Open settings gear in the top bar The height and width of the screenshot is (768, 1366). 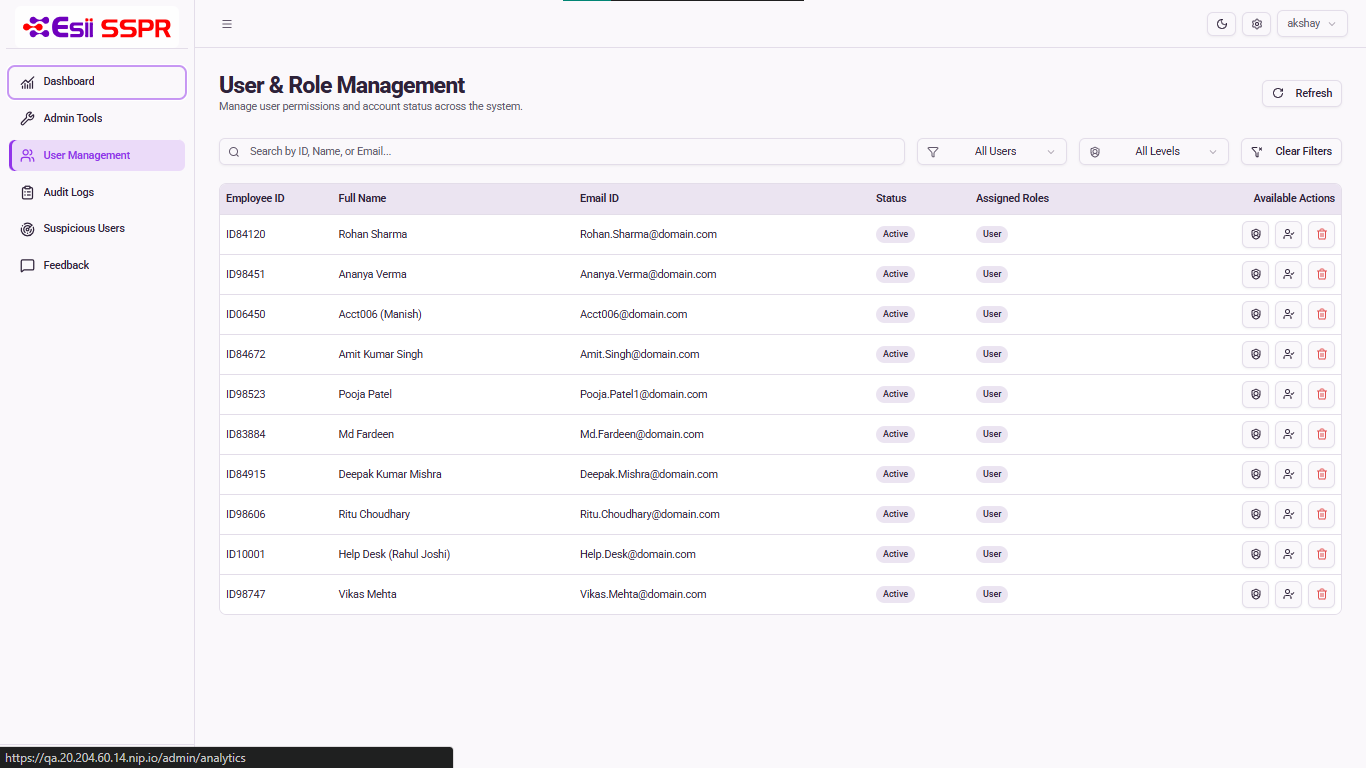coord(1257,24)
